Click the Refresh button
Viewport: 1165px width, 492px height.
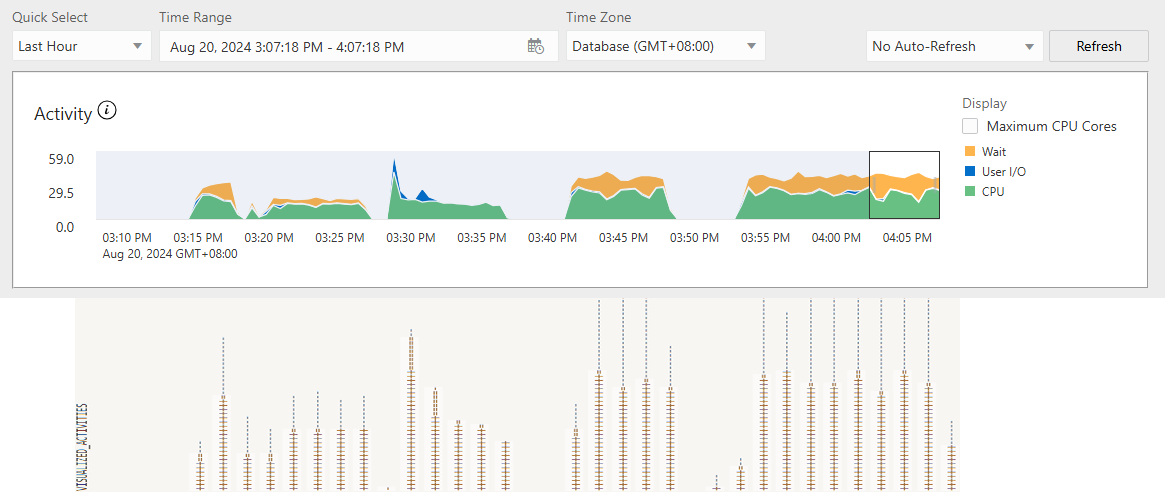tap(1099, 46)
